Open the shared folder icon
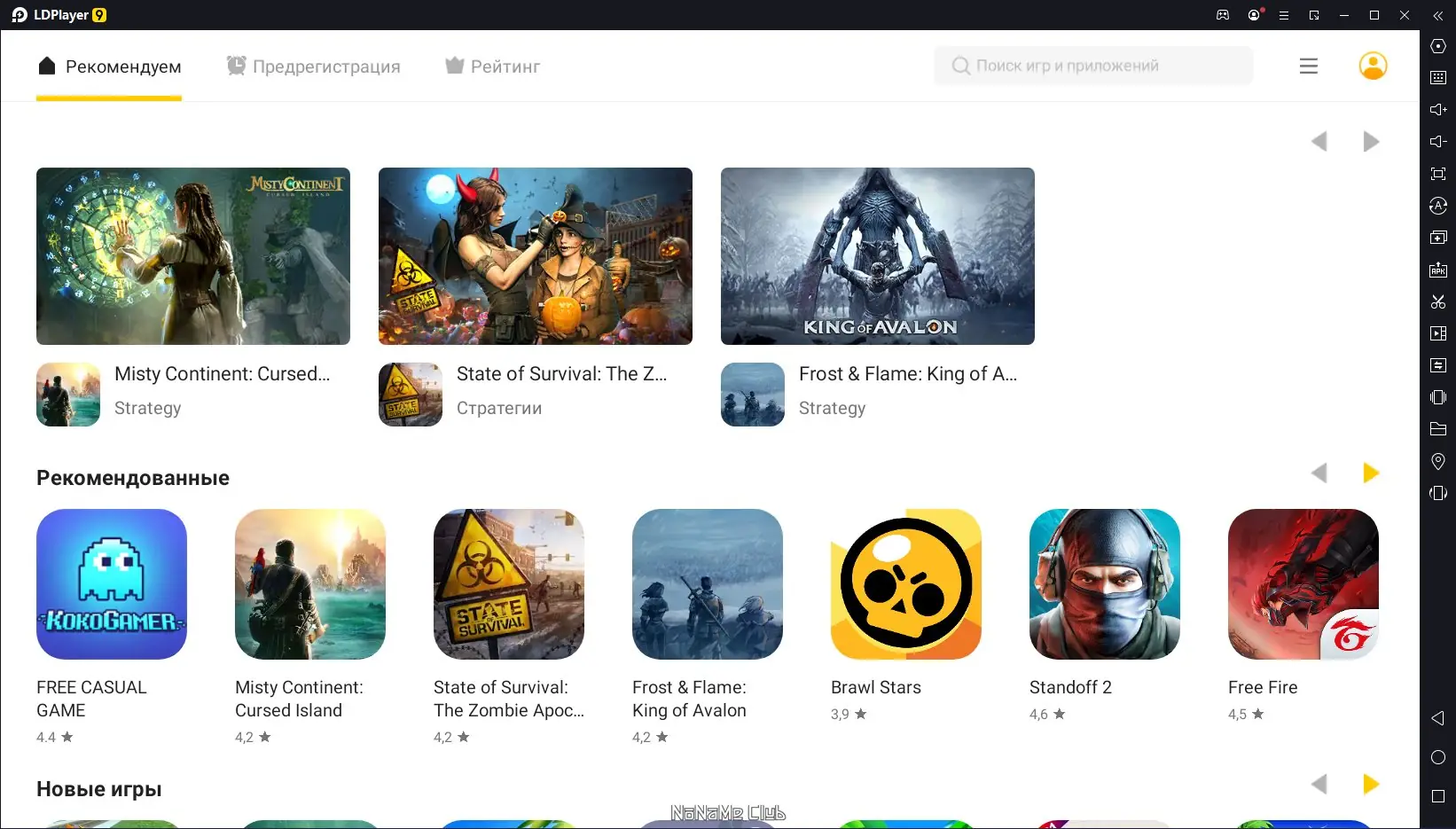Image resolution: width=1456 pixels, height=829 pixels. (1438, 429)
